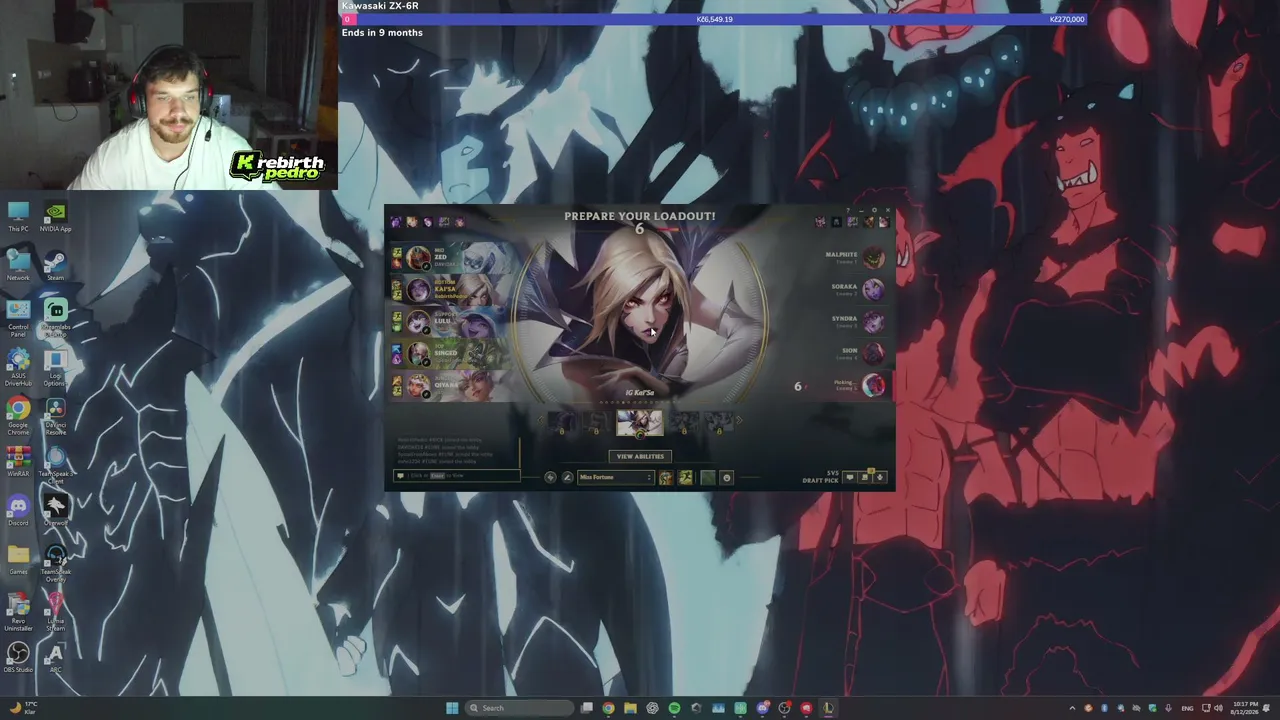The width and height of the screenshot is (1280, 720).
Task: Click the VIEW ABILITIES button
Action: (640, 456)
